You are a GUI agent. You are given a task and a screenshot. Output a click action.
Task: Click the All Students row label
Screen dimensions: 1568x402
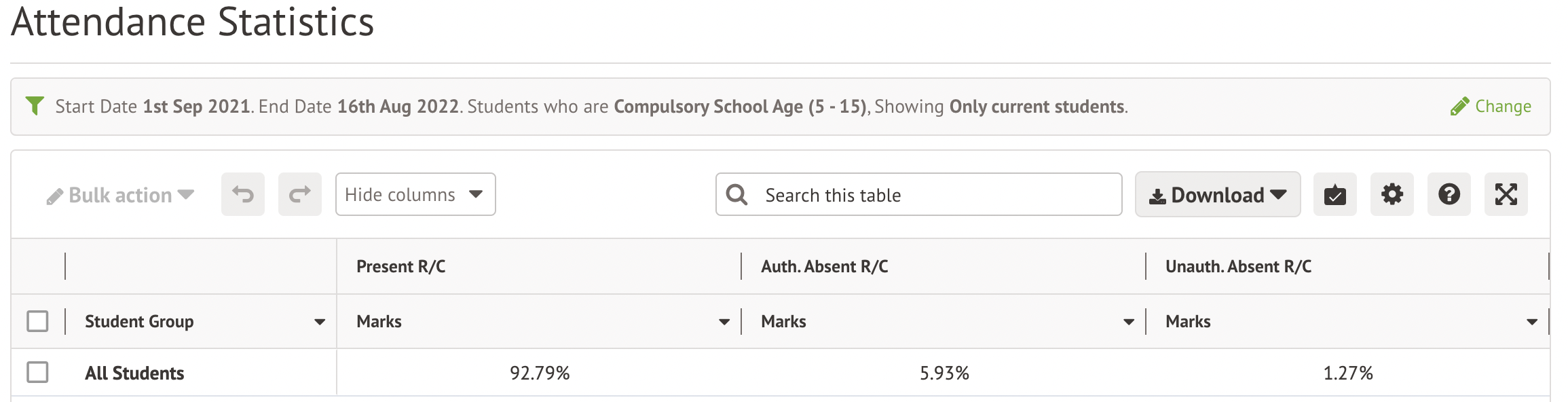(x=134, y=373)
